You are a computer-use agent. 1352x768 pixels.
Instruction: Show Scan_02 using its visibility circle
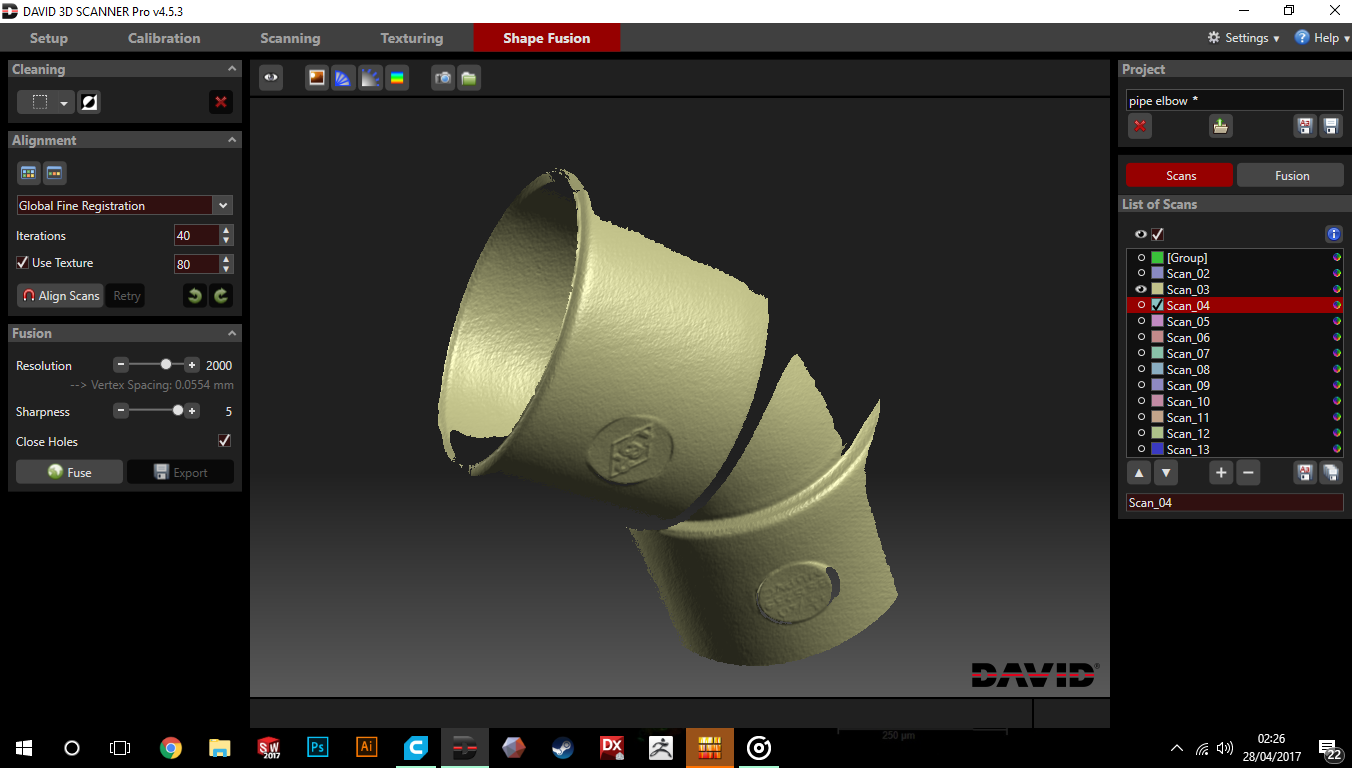pos(1141,273)
